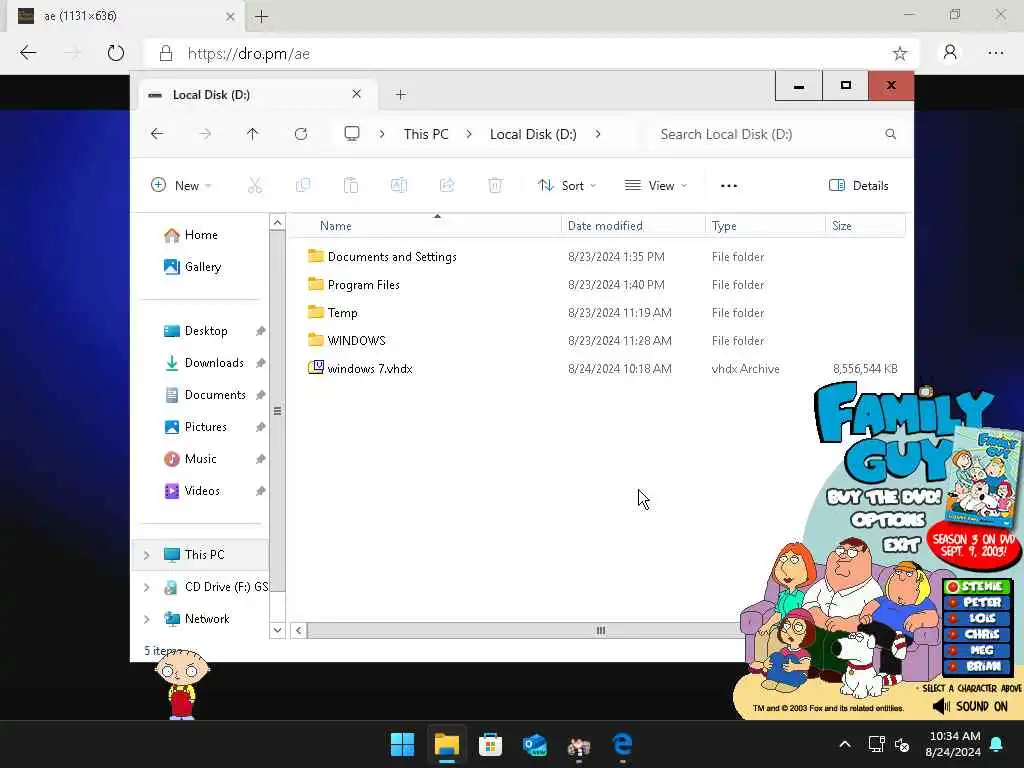Click navigation pane scroll up arrow
This screenshot has height=768, width=1024.
278,223
